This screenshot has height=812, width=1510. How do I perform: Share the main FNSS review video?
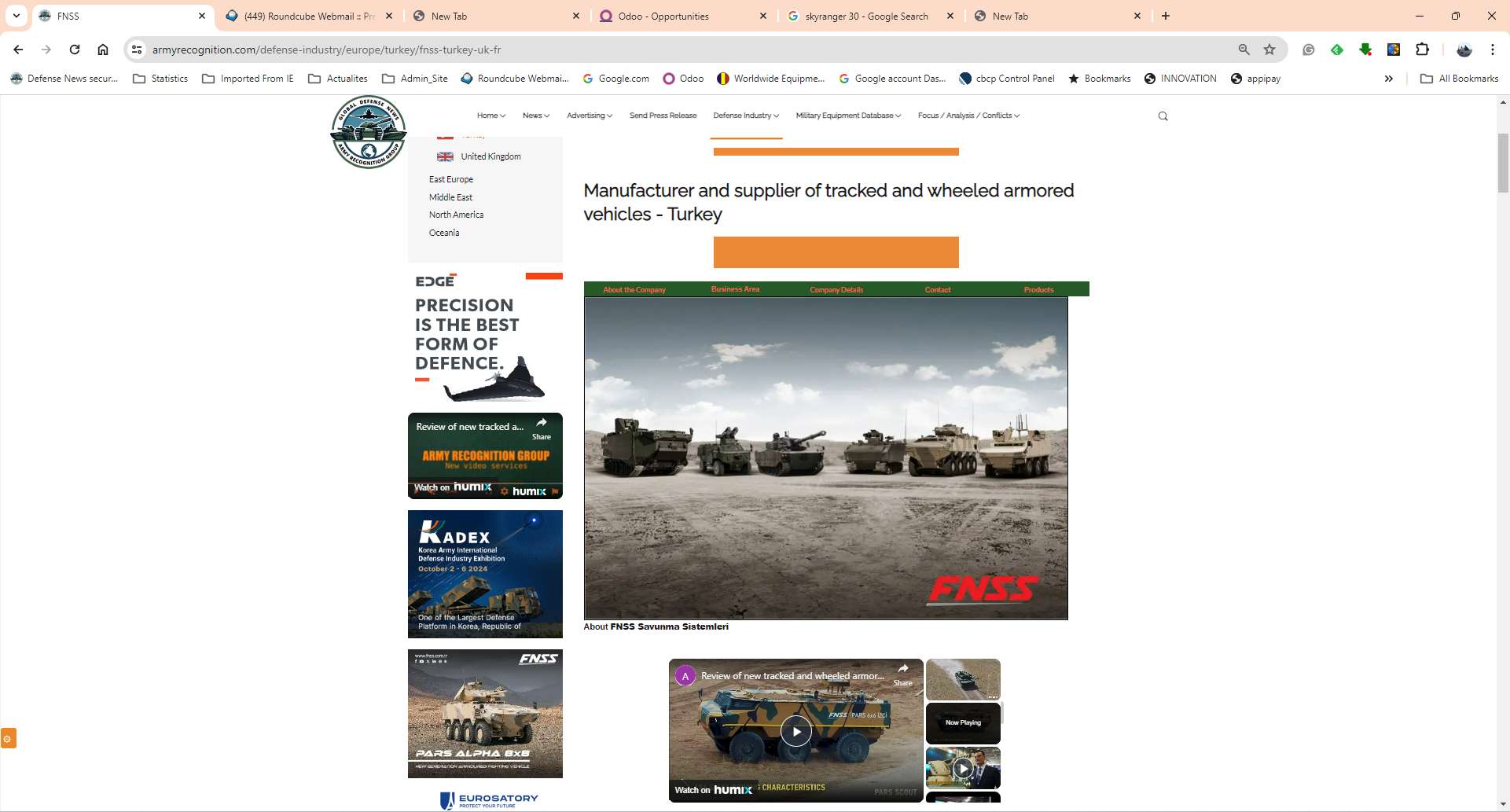pyautogui.click(x=902, y=672)
